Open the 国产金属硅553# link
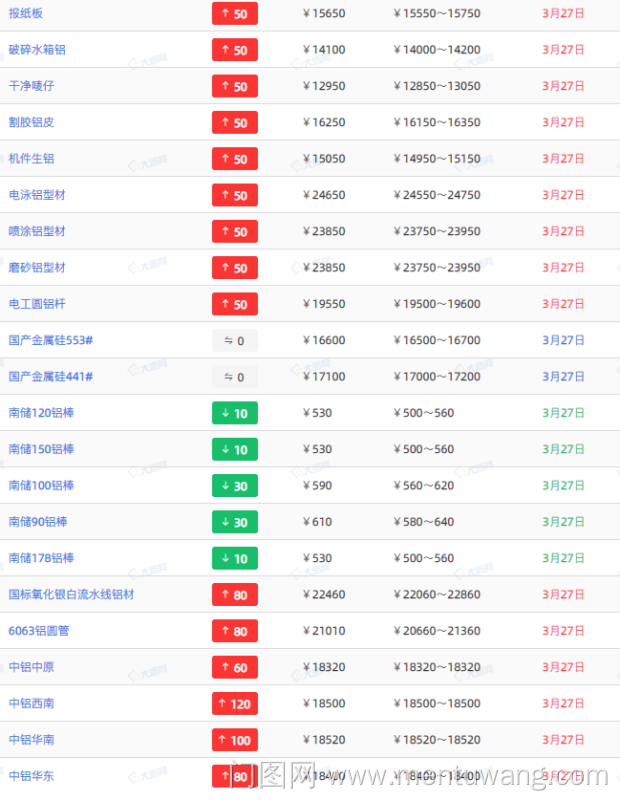The width and height of the screenshot is (620, 800). 51,340
